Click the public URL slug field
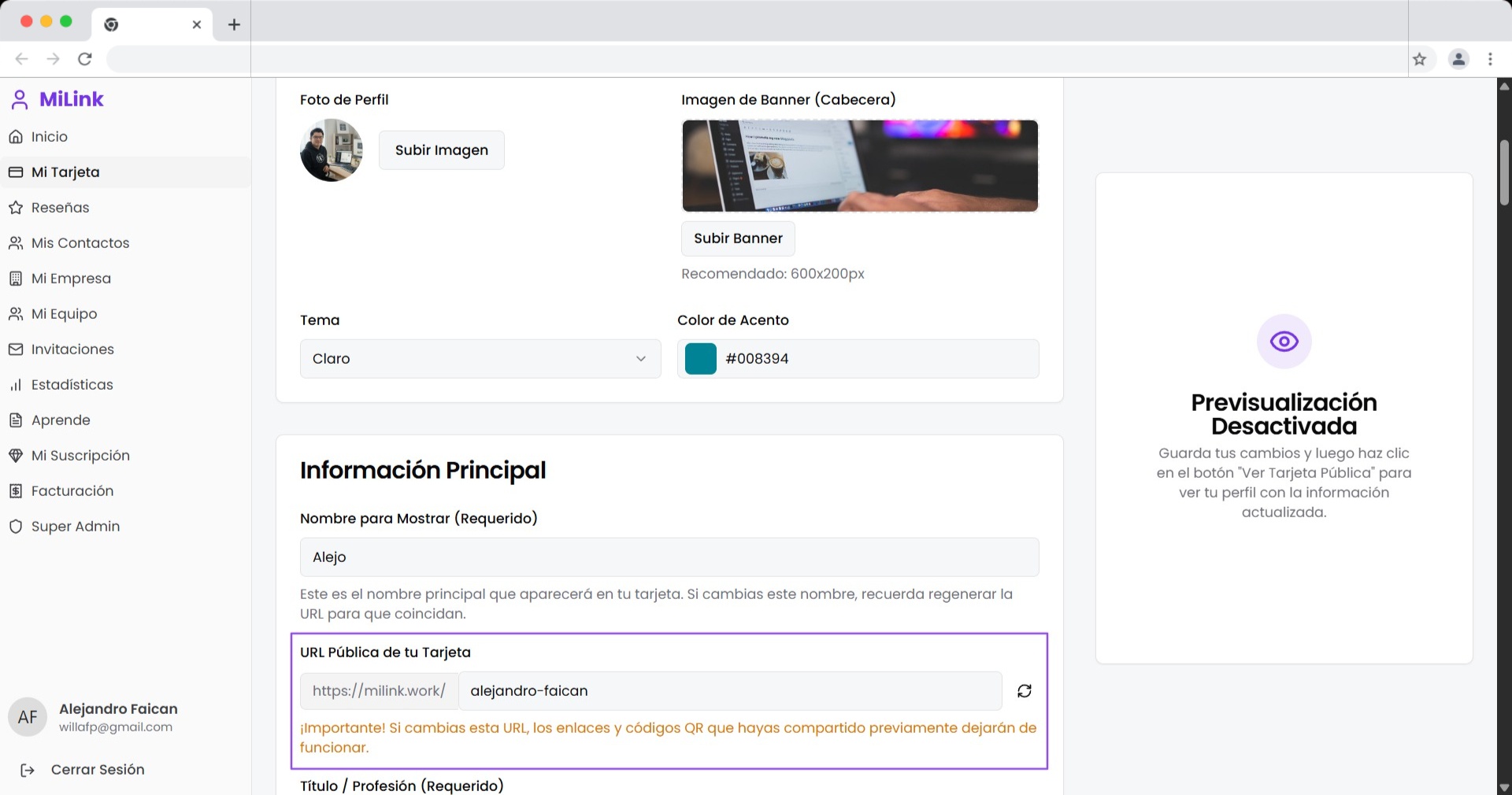The width and height of the screenshot is (1512, 795). [x=729, y=691]
